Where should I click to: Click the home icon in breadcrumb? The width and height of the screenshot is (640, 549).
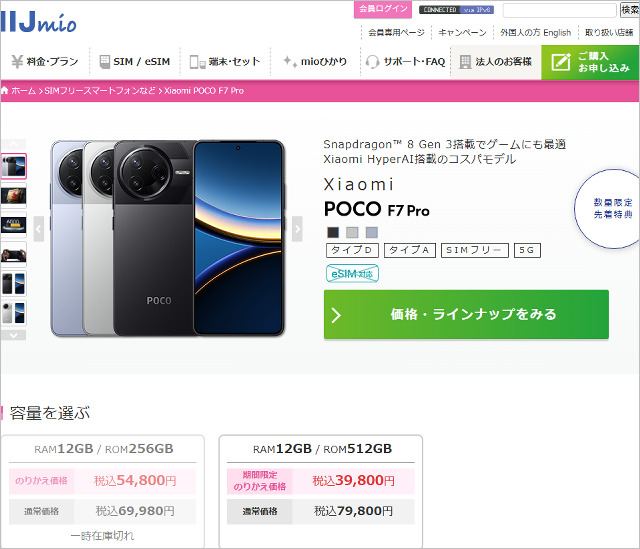click(6, 91)
